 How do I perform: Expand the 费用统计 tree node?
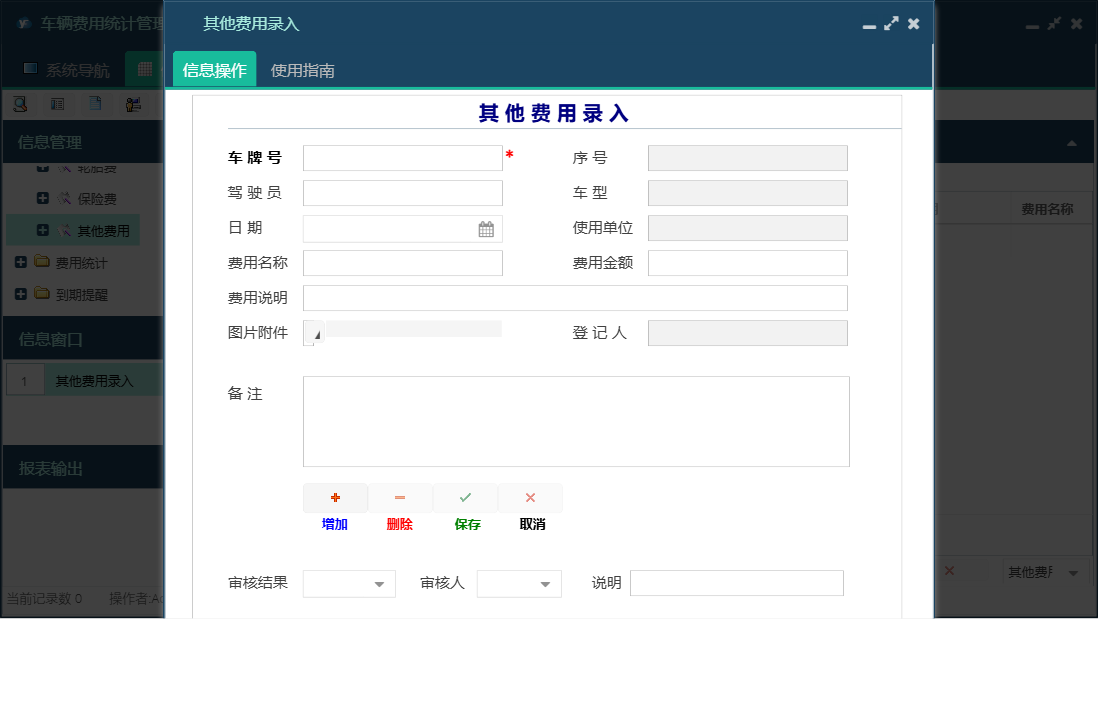coord(20,262)
